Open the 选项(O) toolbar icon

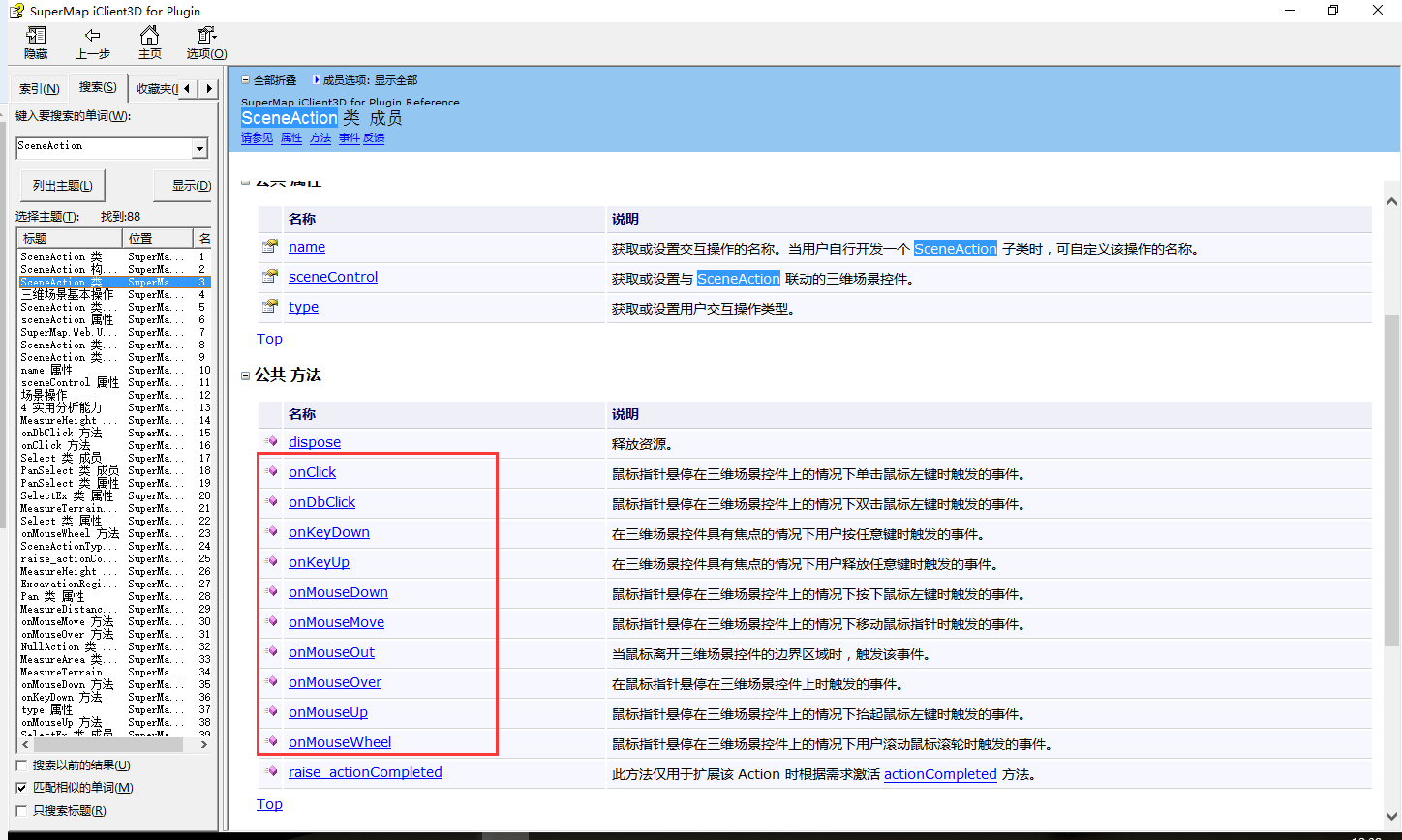pos(206,43)
